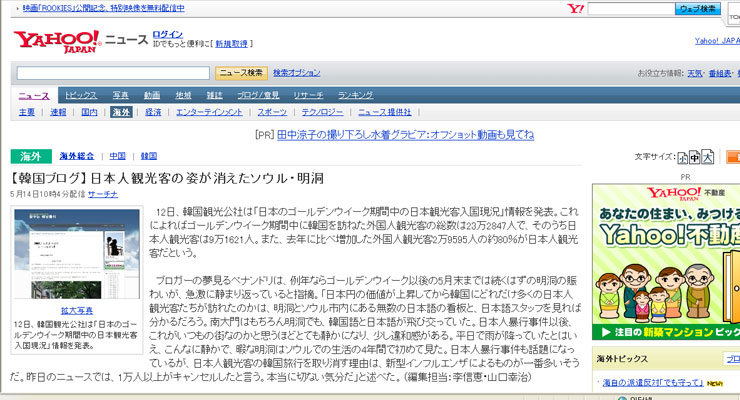The height and width of the screenshot is (400, 740).
Task: Open the エンターテインメント category
Action: pyautogui.click(x=209, y=112)
